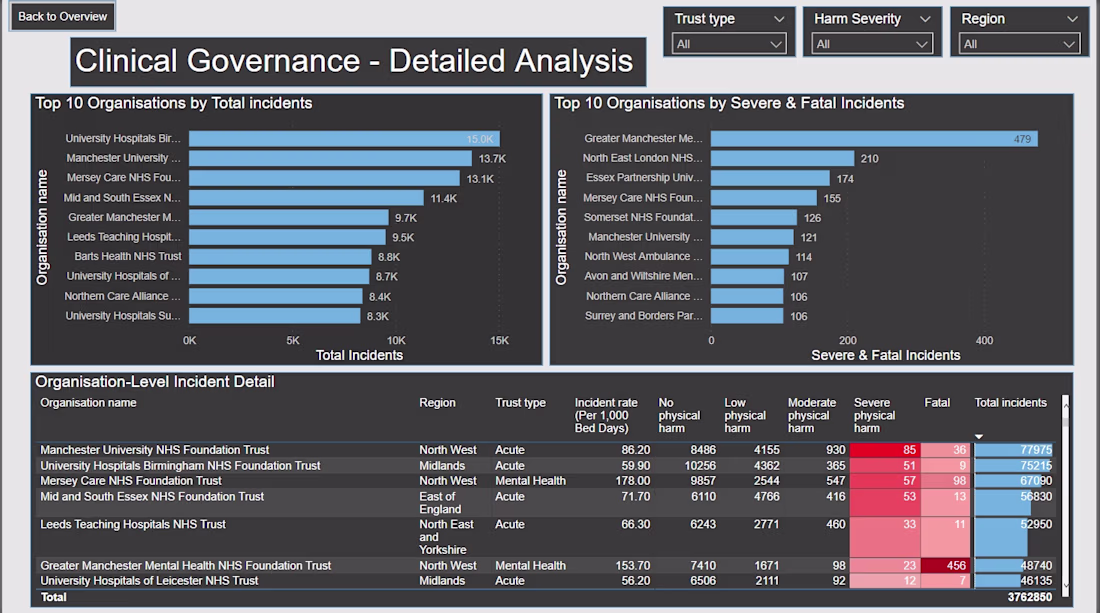Click the sort arrow under Total incidents
1100x613 pixels.
(979, 437)
